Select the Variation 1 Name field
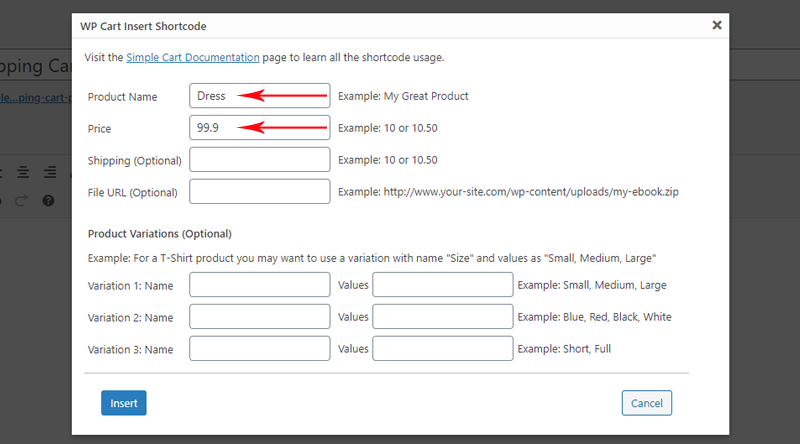This screenshot has height=444, width=800. [x=260, y=285]
